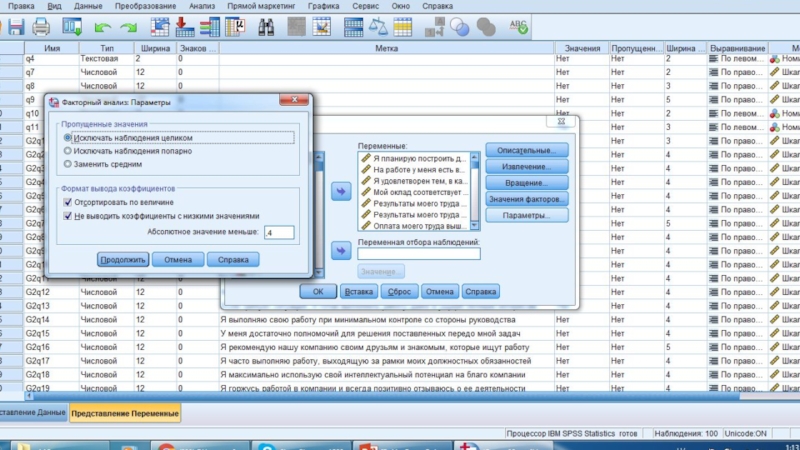This screenshot has height=450, width=800.
Task: Click the 'Переменная отбора наблюдений' field
Action: [419, 254]
